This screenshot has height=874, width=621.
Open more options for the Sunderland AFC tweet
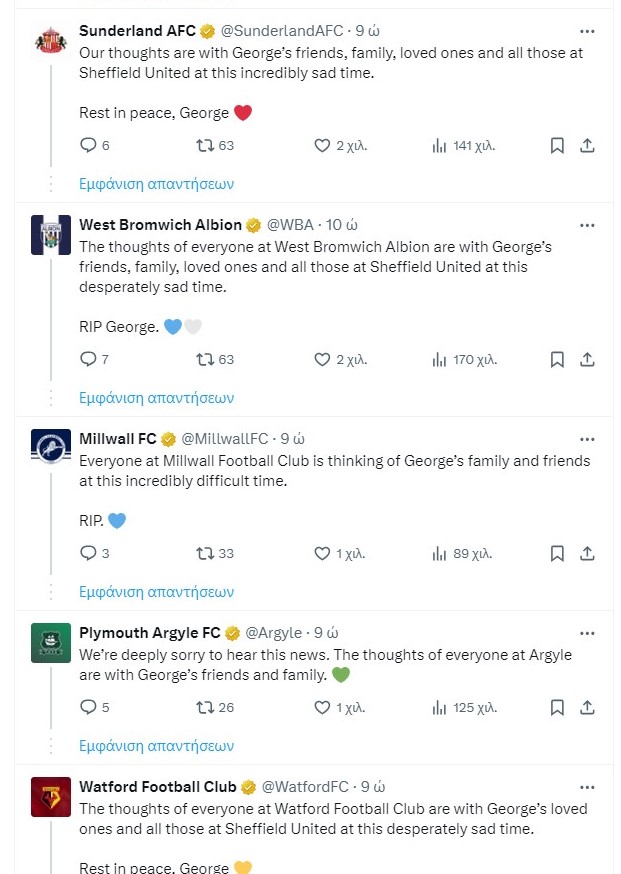click(587, 31)
